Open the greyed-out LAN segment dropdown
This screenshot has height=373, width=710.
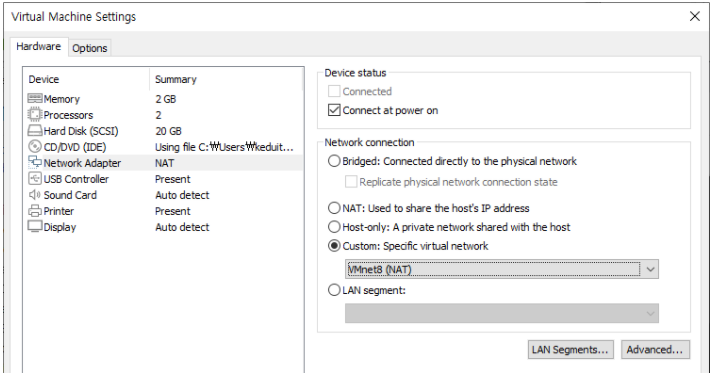pyautogui.click(x=502, y=313)
